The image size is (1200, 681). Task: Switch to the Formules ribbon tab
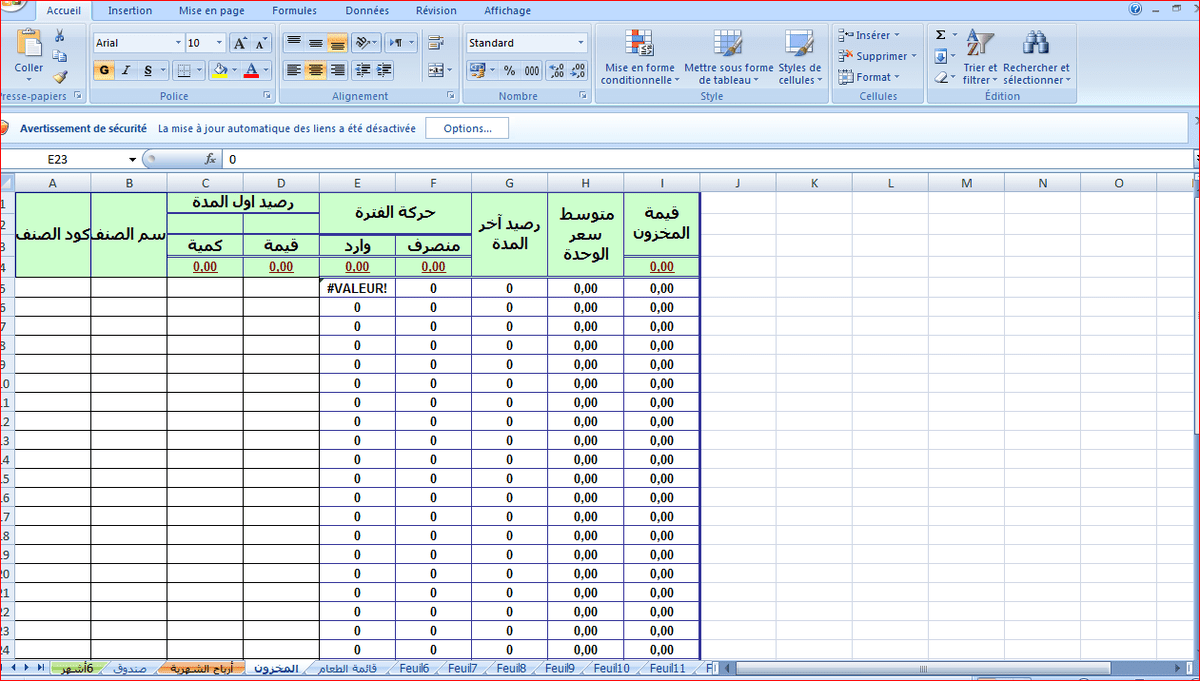294,11
